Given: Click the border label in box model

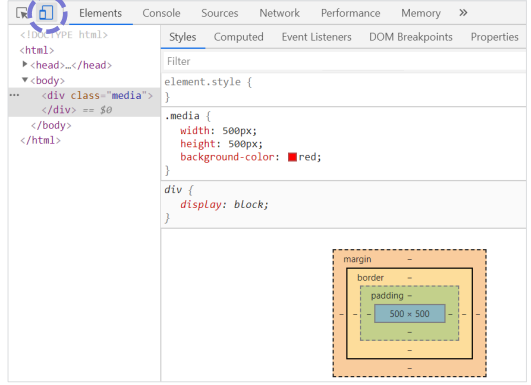Looking at the screenshot, I should pos(370,278).
